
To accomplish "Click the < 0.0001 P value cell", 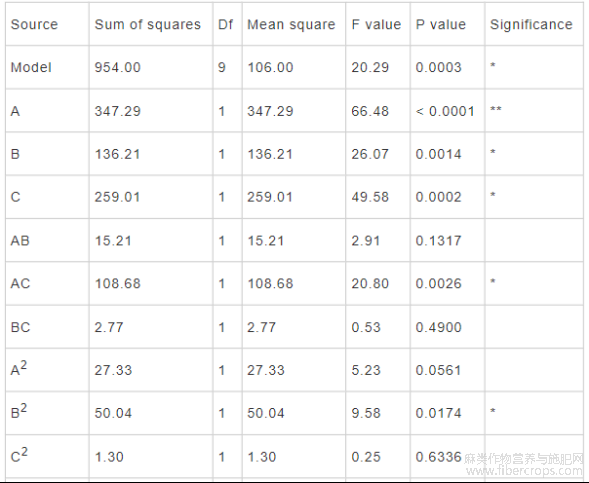I will [x=445, y=111].
